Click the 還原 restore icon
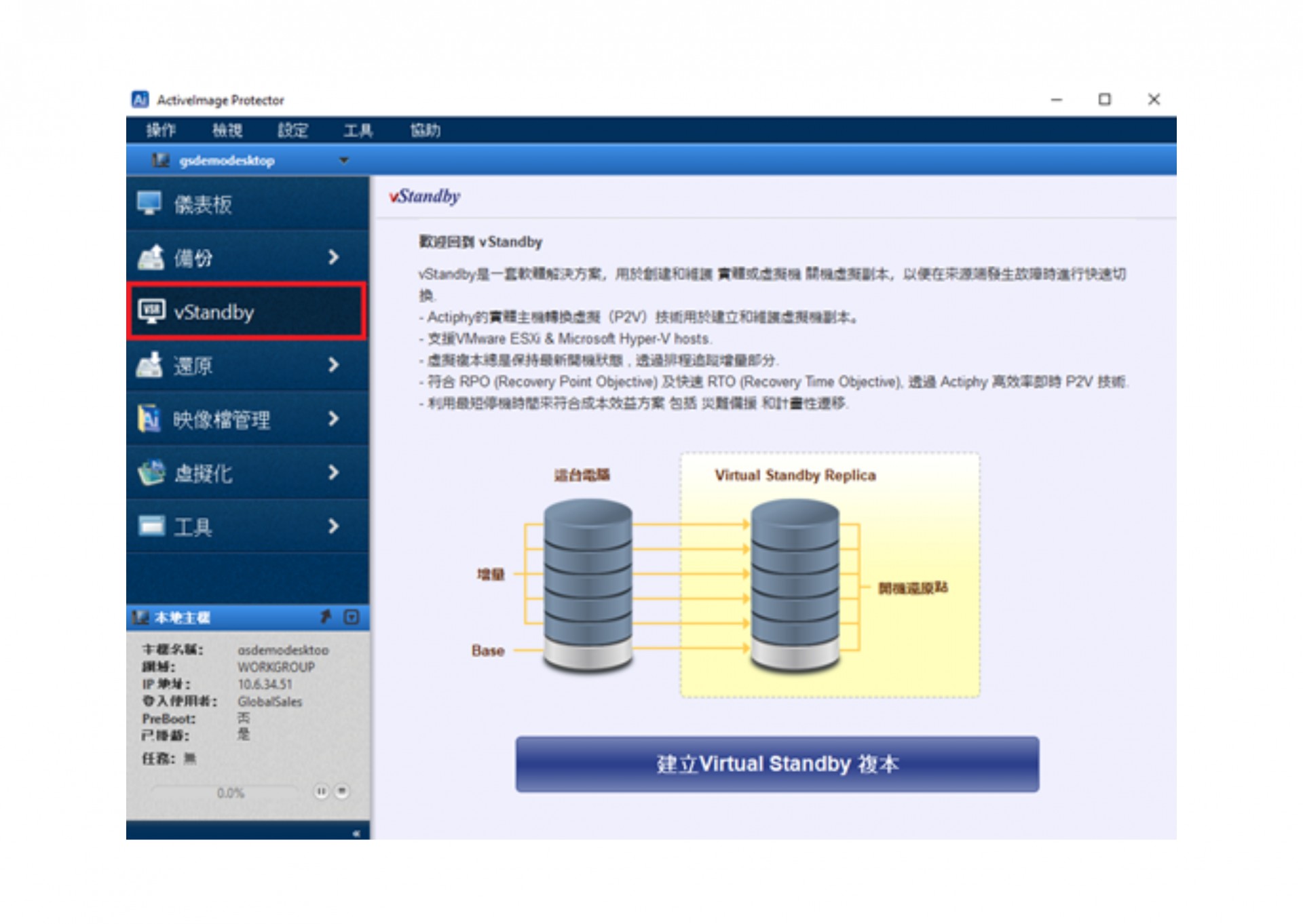This screenshot has height=924, width=1303. click(x=150, y=364)
